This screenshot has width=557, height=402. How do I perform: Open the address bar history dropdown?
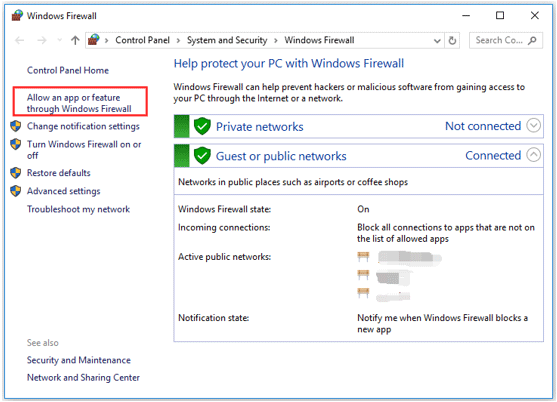(437, 41)
